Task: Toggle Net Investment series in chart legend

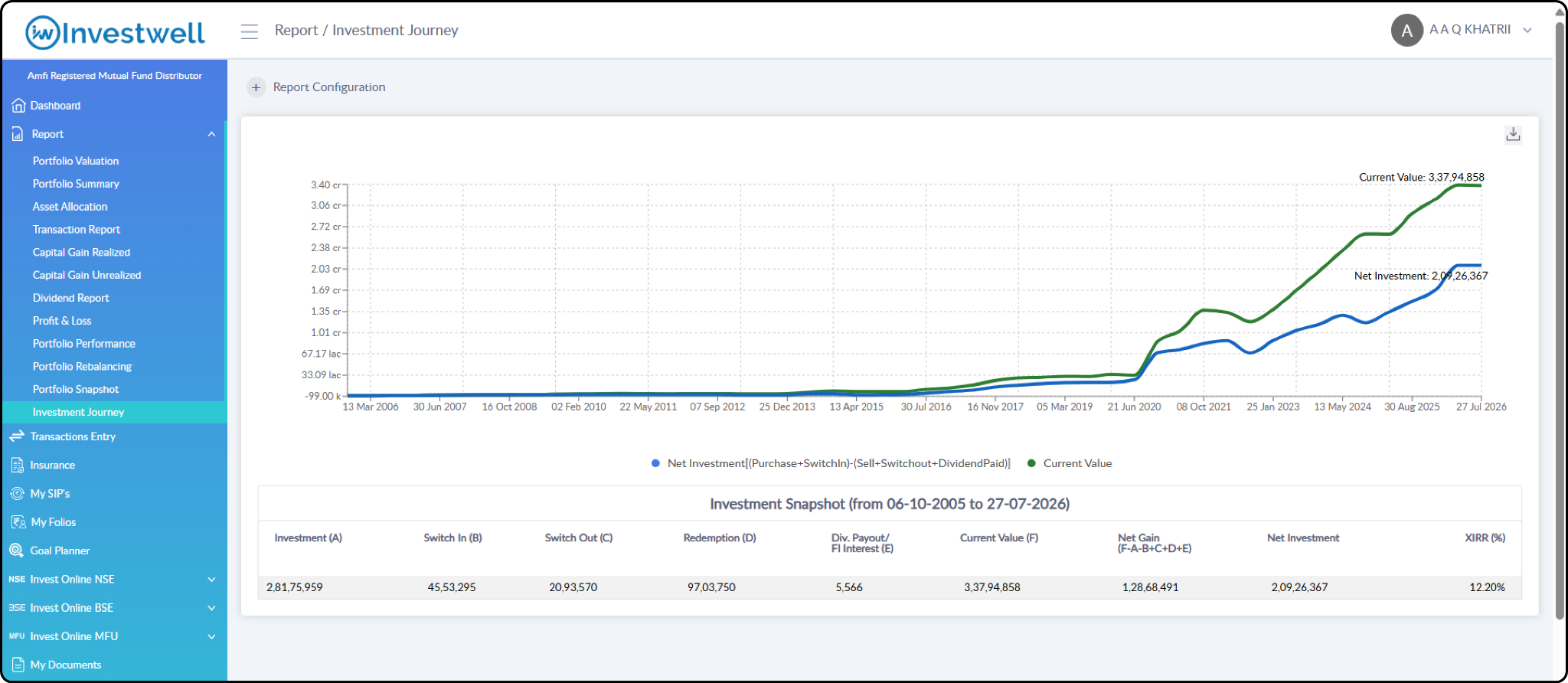Action: (831, 463)
